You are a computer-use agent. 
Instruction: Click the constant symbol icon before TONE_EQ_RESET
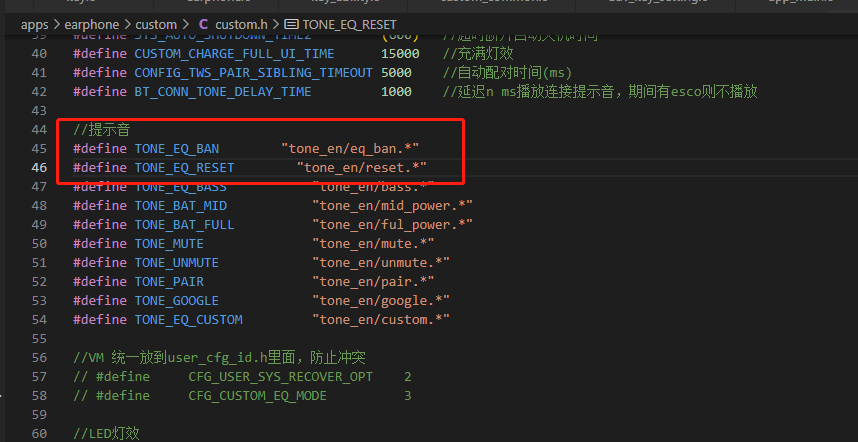tap(292, 25)
